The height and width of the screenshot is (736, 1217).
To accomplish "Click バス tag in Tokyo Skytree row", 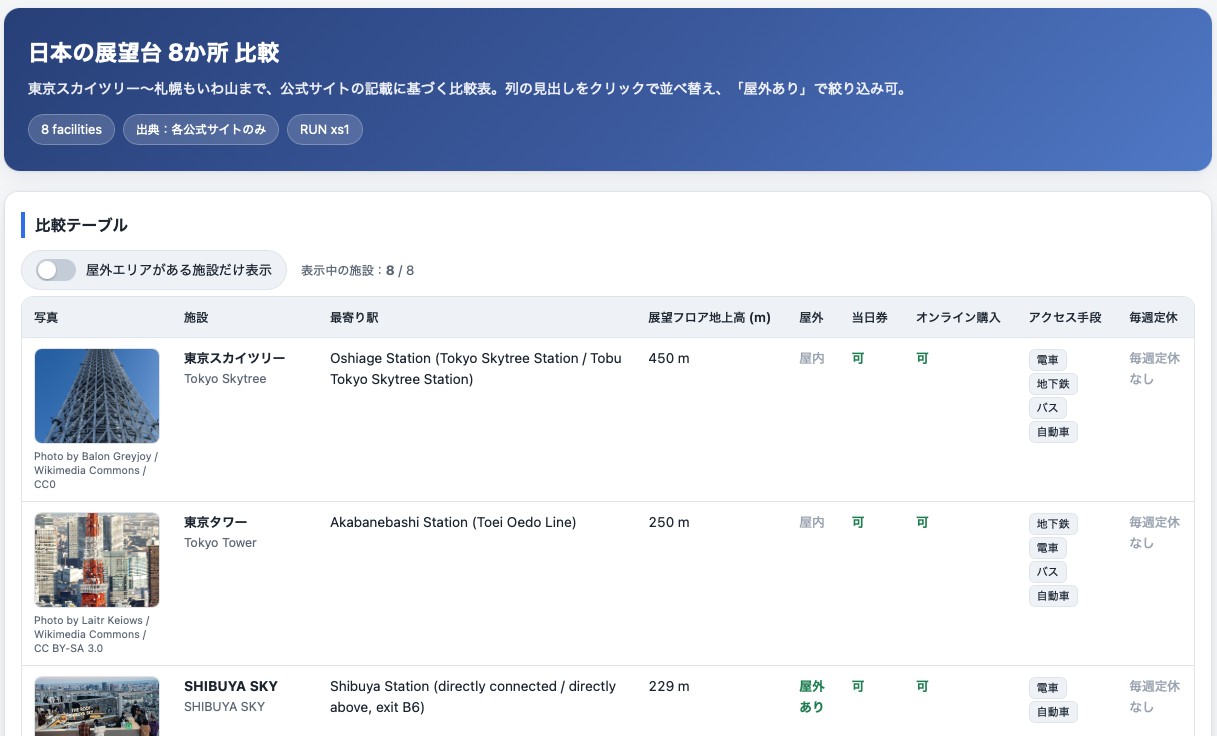I will [x=1047, y=408].
